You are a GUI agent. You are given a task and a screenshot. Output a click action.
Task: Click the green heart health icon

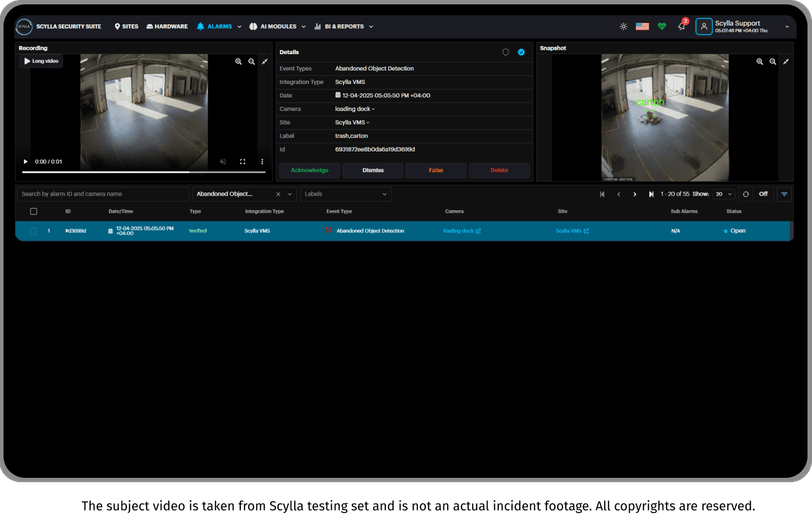662,26
